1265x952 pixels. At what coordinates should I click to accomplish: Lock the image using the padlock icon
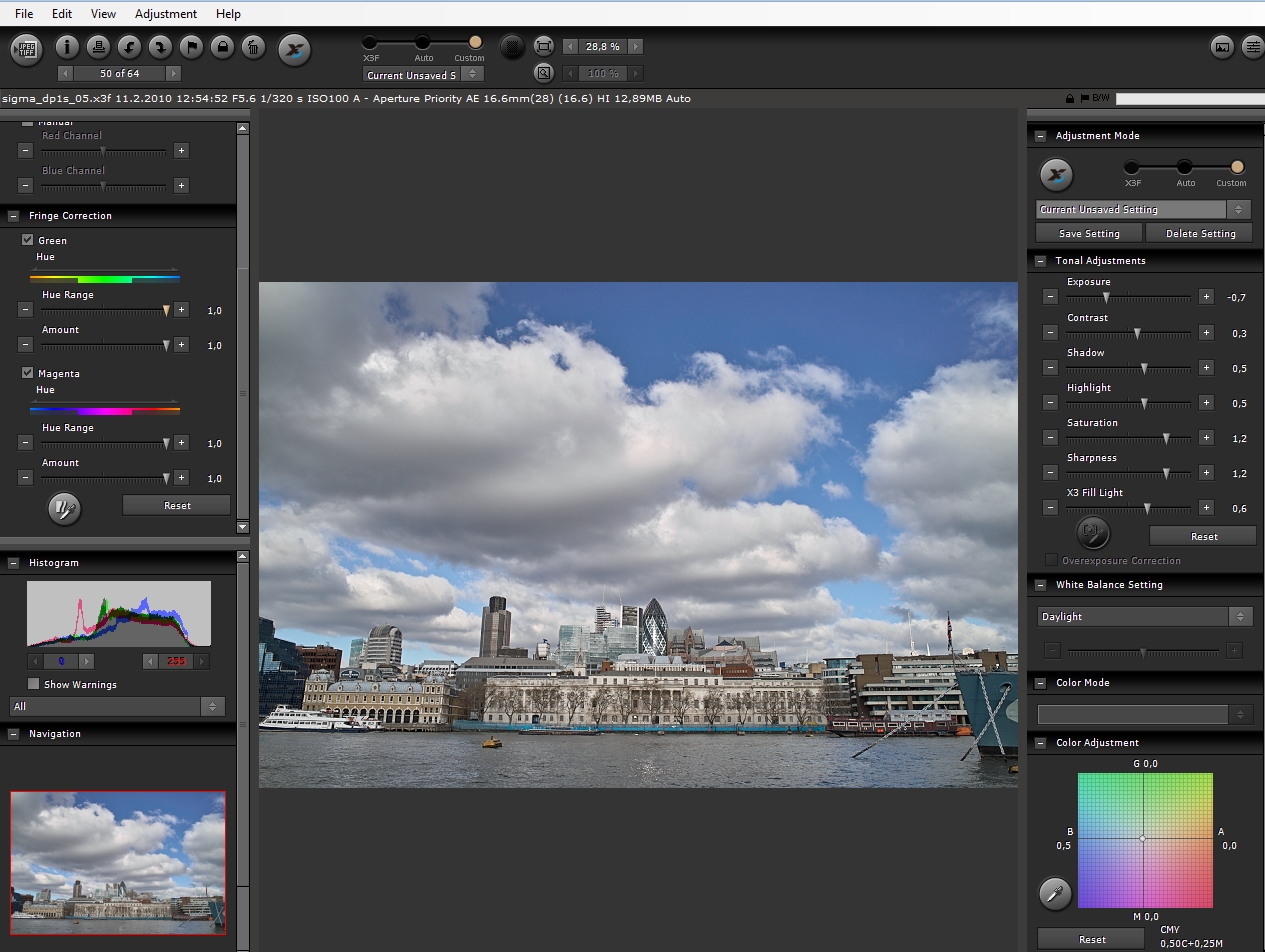coord(222,47)
